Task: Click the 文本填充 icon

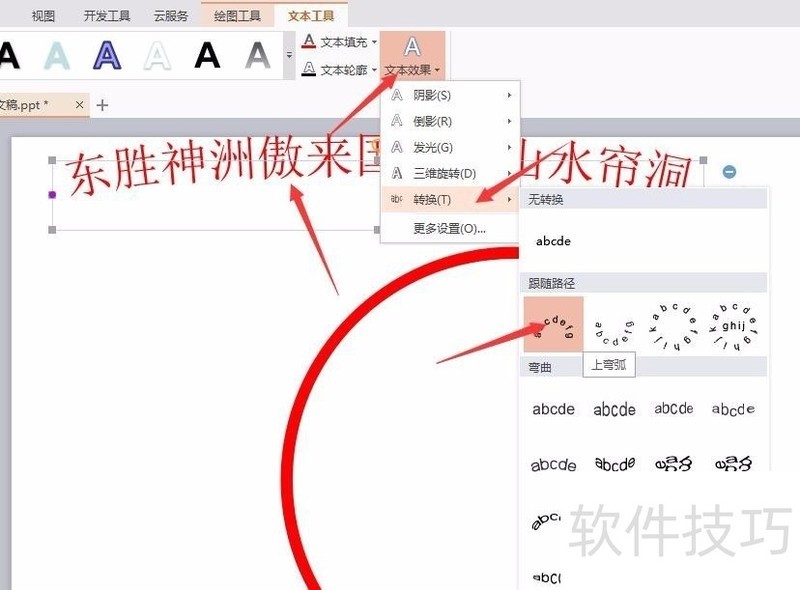Action: pyautogui.click(x=309, y=41)
